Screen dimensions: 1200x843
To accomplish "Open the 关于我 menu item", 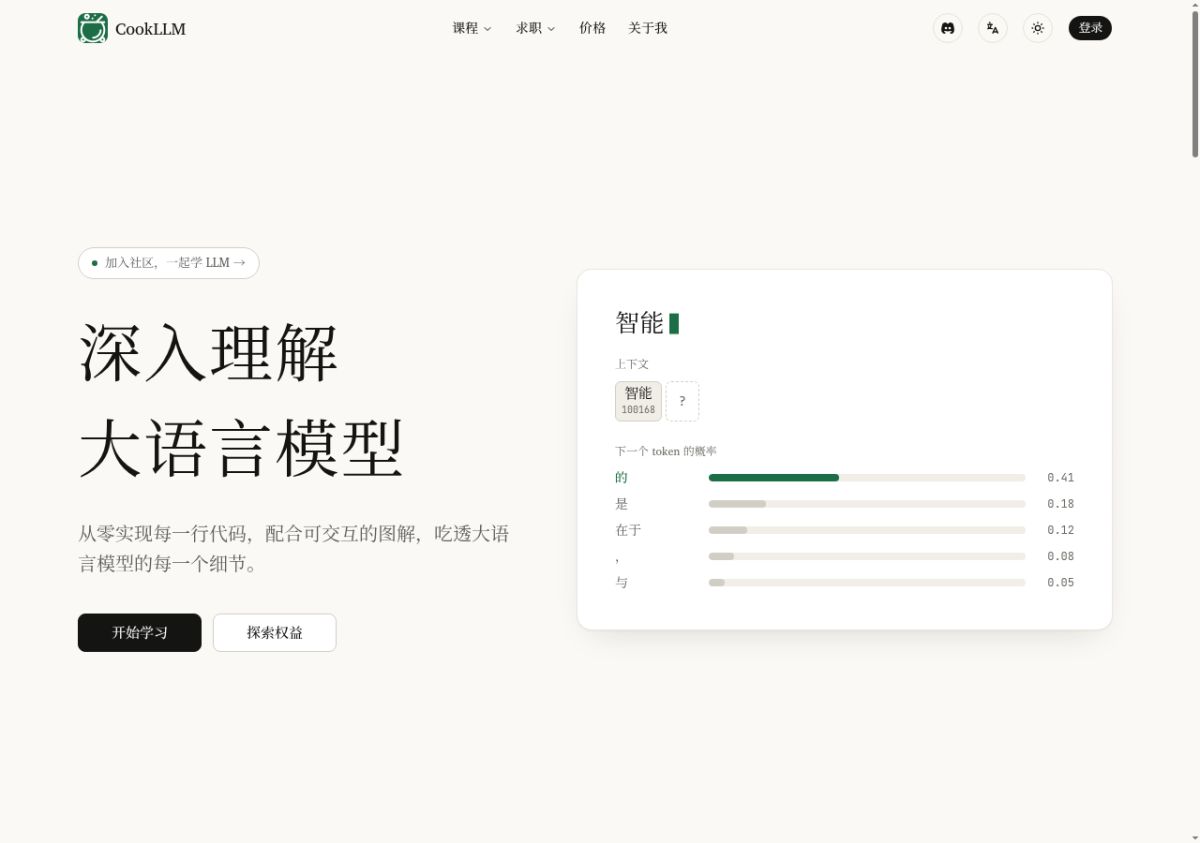I will point(647,28).
